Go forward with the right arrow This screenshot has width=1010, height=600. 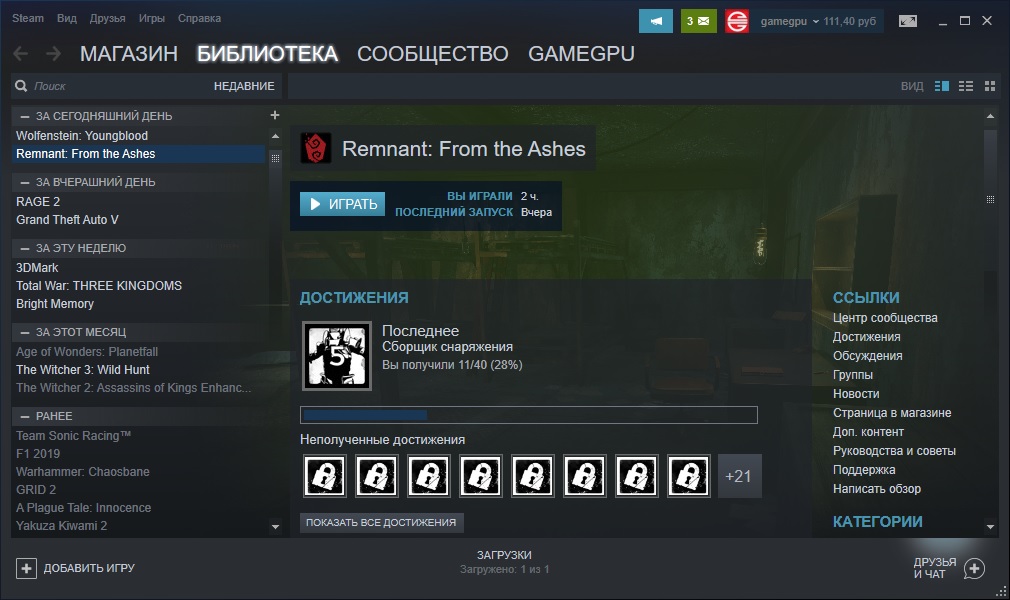pos(53,53)
